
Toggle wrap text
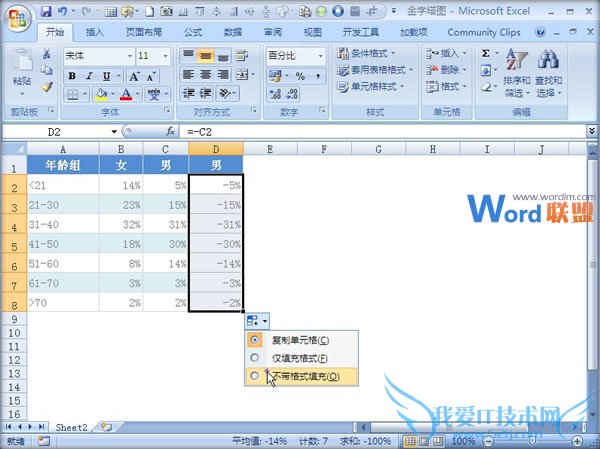click(242, 56)
